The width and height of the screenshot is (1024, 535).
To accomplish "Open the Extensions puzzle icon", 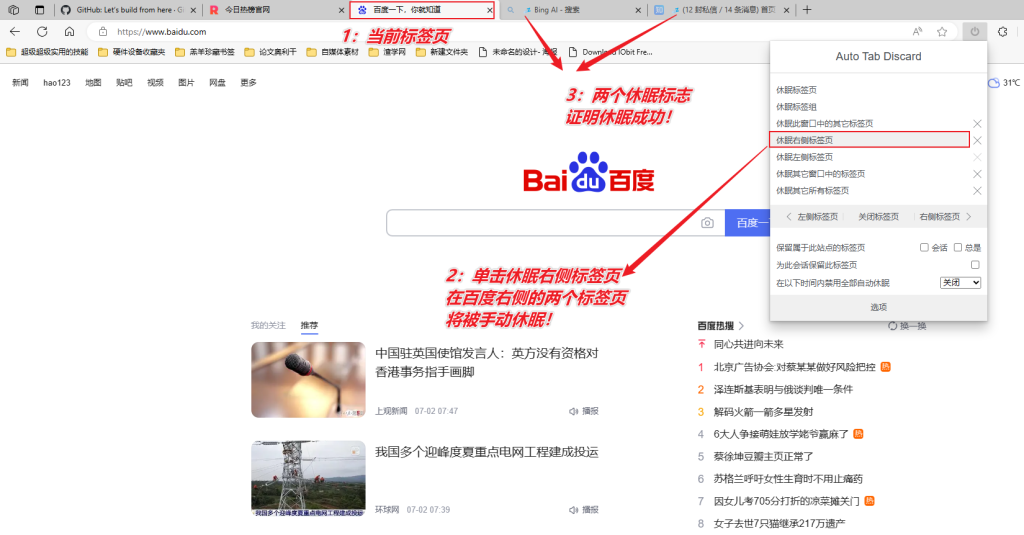I will point(1002,31).
